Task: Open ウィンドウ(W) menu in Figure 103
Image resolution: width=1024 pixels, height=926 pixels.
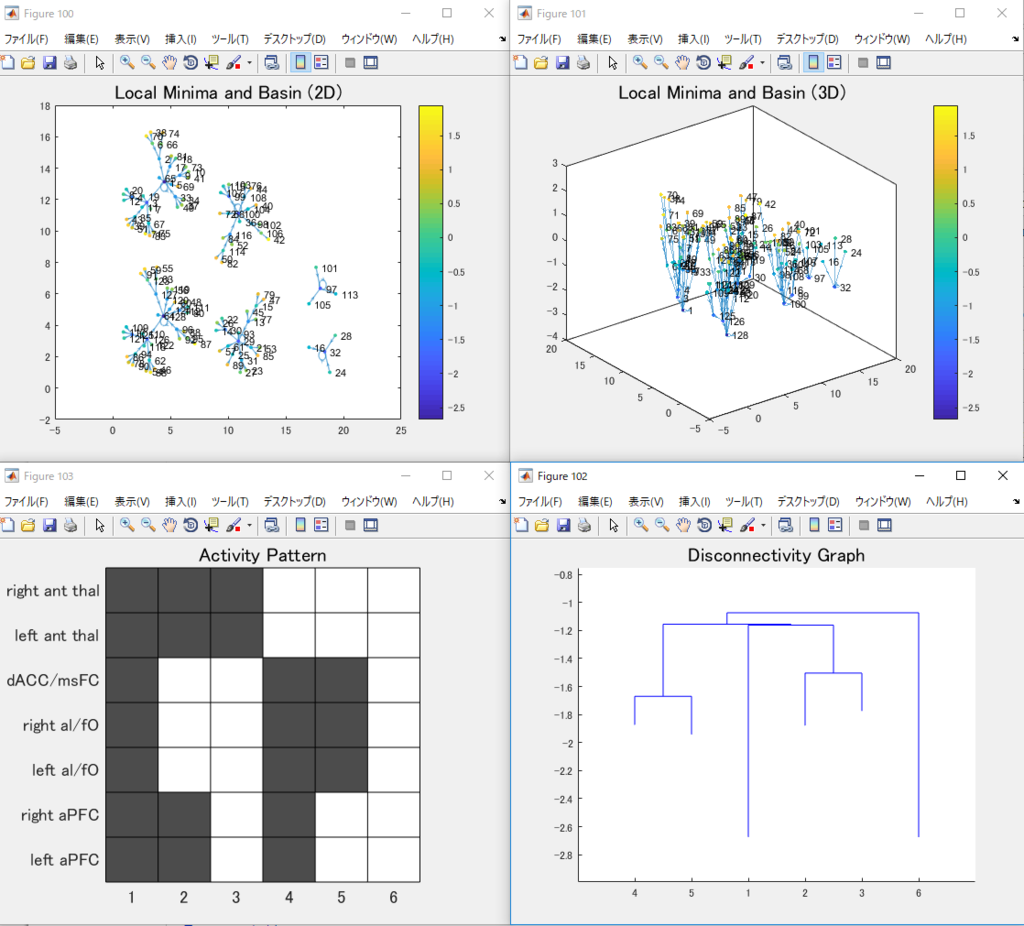Action: (369, 502)
